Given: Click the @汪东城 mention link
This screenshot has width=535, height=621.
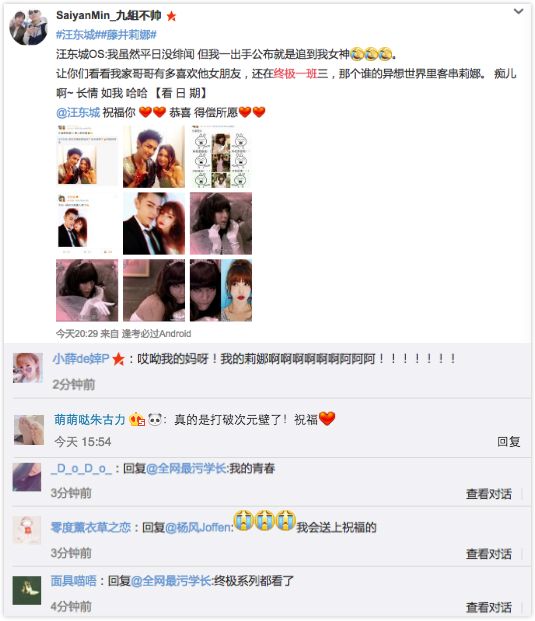Looking at the screenshot, I should [78, 112].
